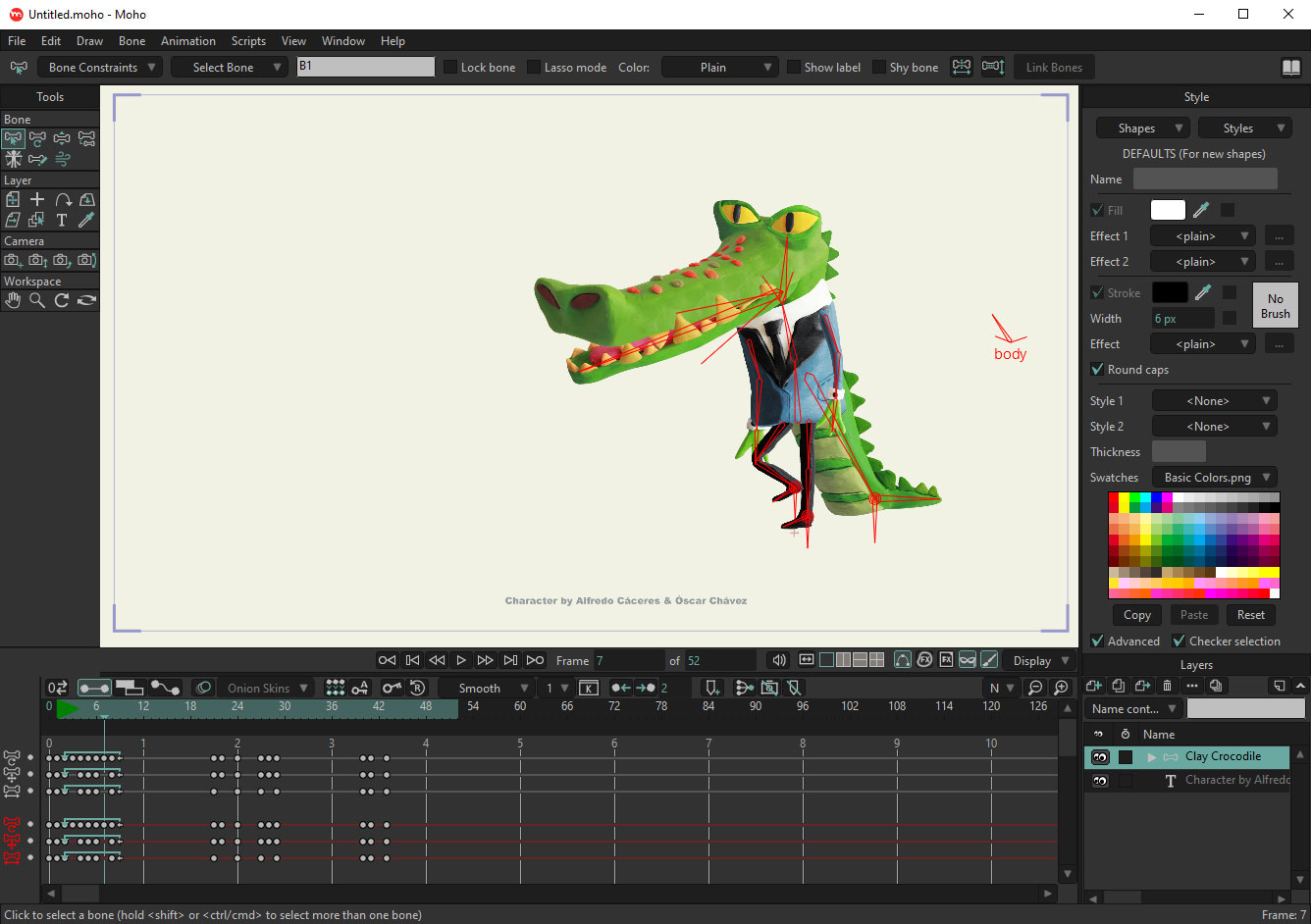1311x924 pixels.
Task: Hide the Clay Crocodile layer
Action: coord(1100,757)
